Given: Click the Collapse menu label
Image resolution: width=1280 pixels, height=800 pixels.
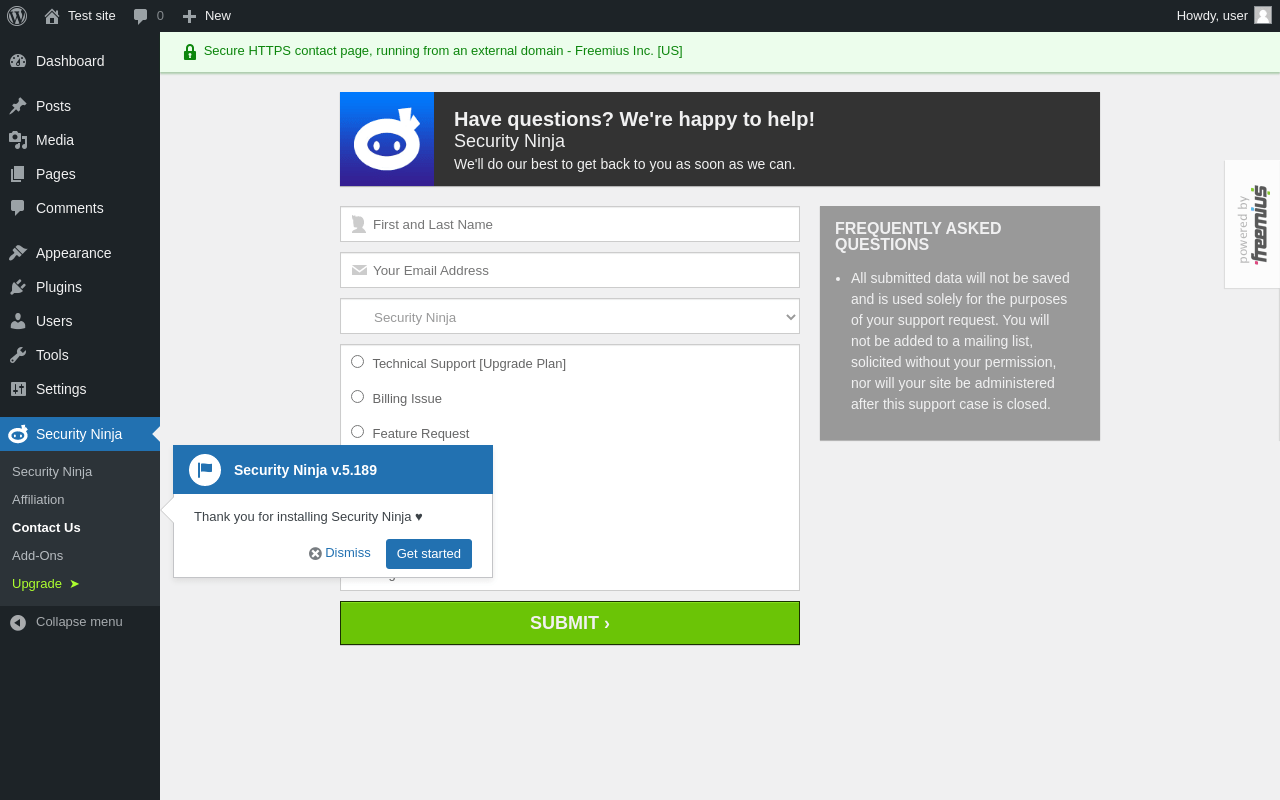Looking at the screenshot, I should (79, 622).
